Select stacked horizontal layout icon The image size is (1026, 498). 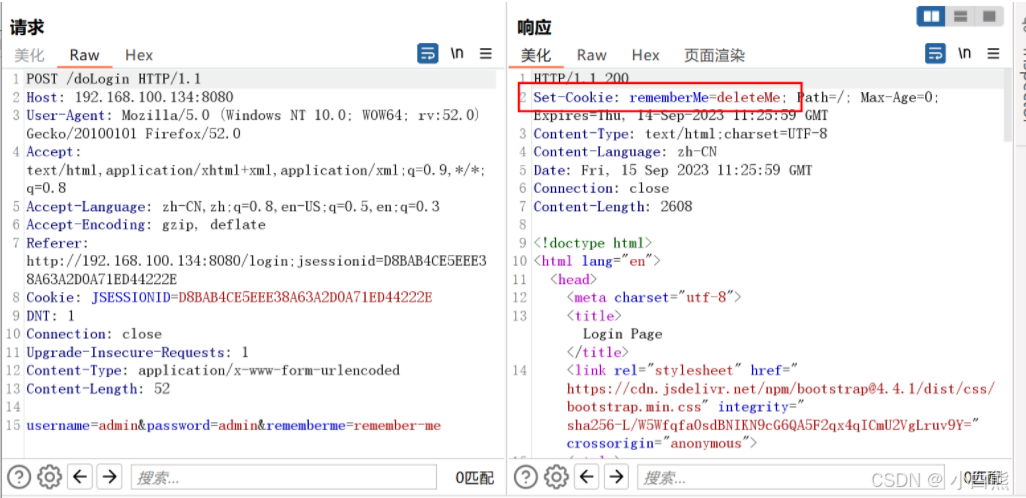tap(961, 16)
